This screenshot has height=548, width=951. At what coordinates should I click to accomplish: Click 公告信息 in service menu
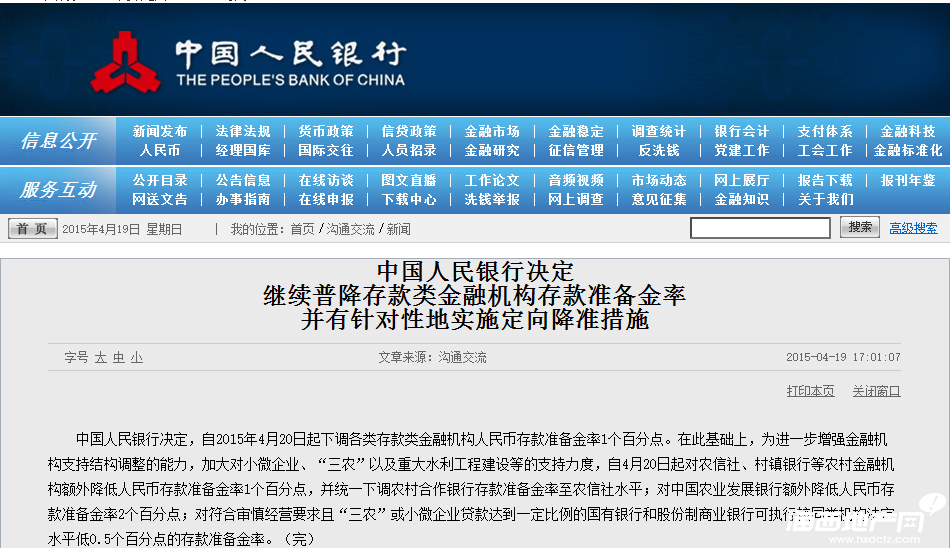tap(243, 181)
